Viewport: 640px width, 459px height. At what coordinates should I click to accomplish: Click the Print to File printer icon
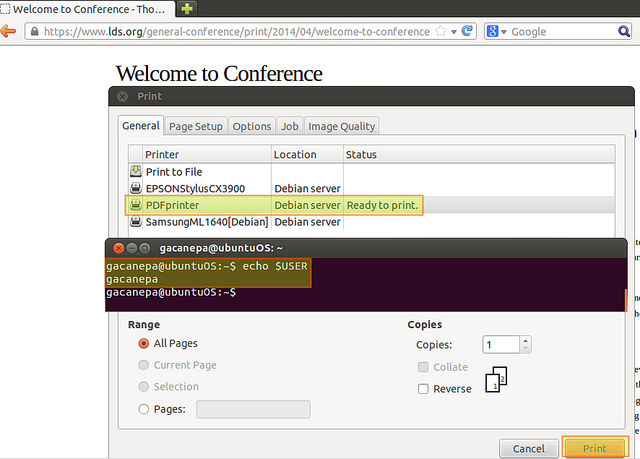pos(135,172)
